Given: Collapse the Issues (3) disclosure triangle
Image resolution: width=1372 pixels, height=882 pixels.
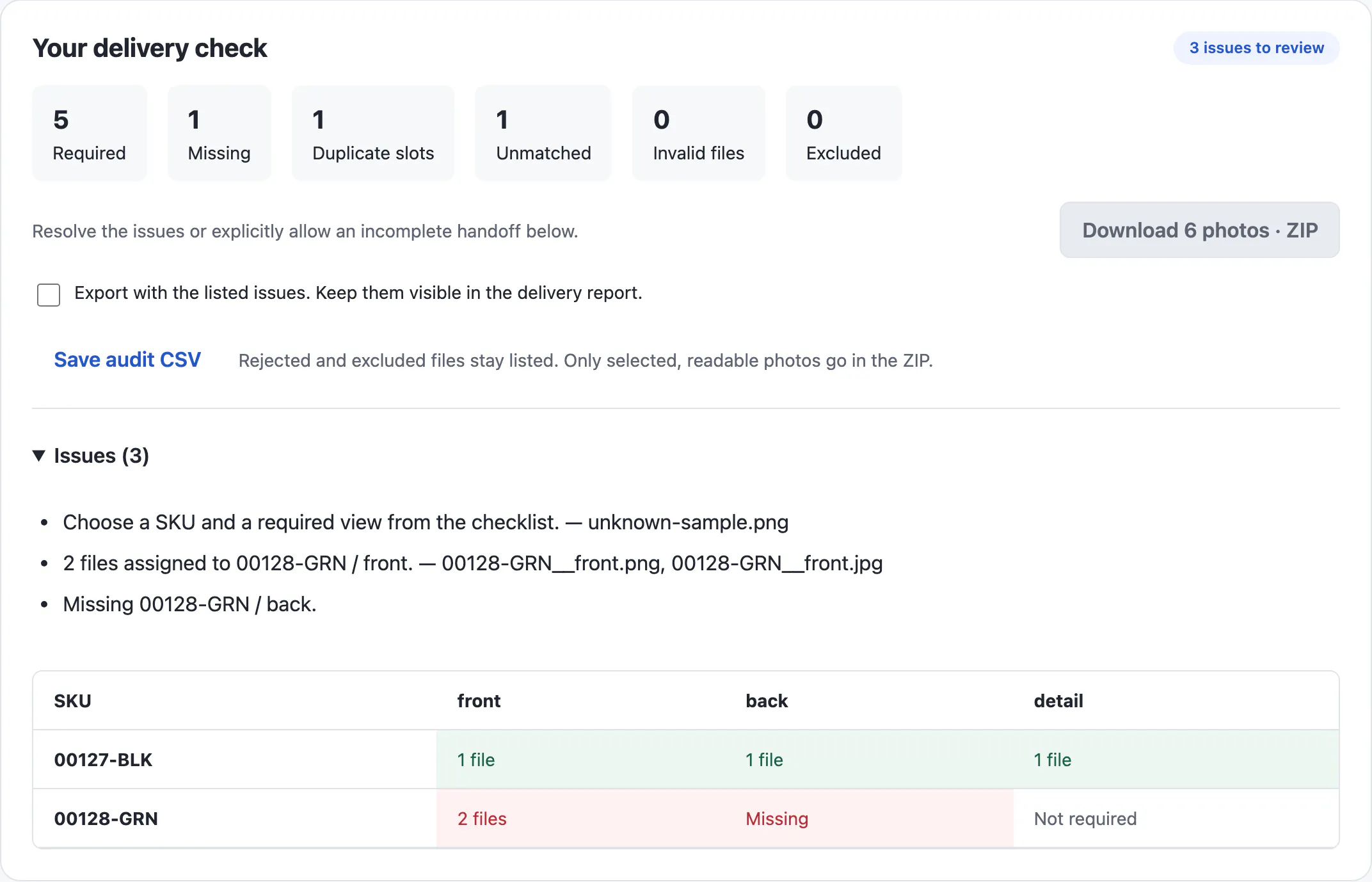Looking at the screenshot, I should tap(39, 456).
